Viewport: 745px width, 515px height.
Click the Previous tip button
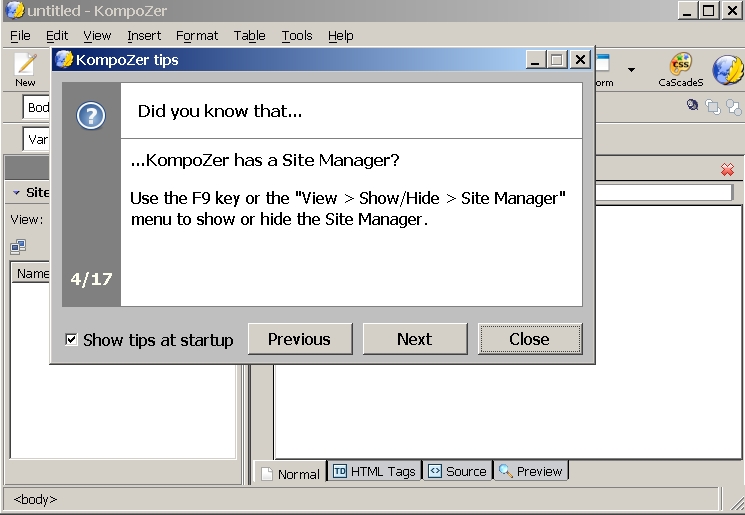[x=300, y=339]
